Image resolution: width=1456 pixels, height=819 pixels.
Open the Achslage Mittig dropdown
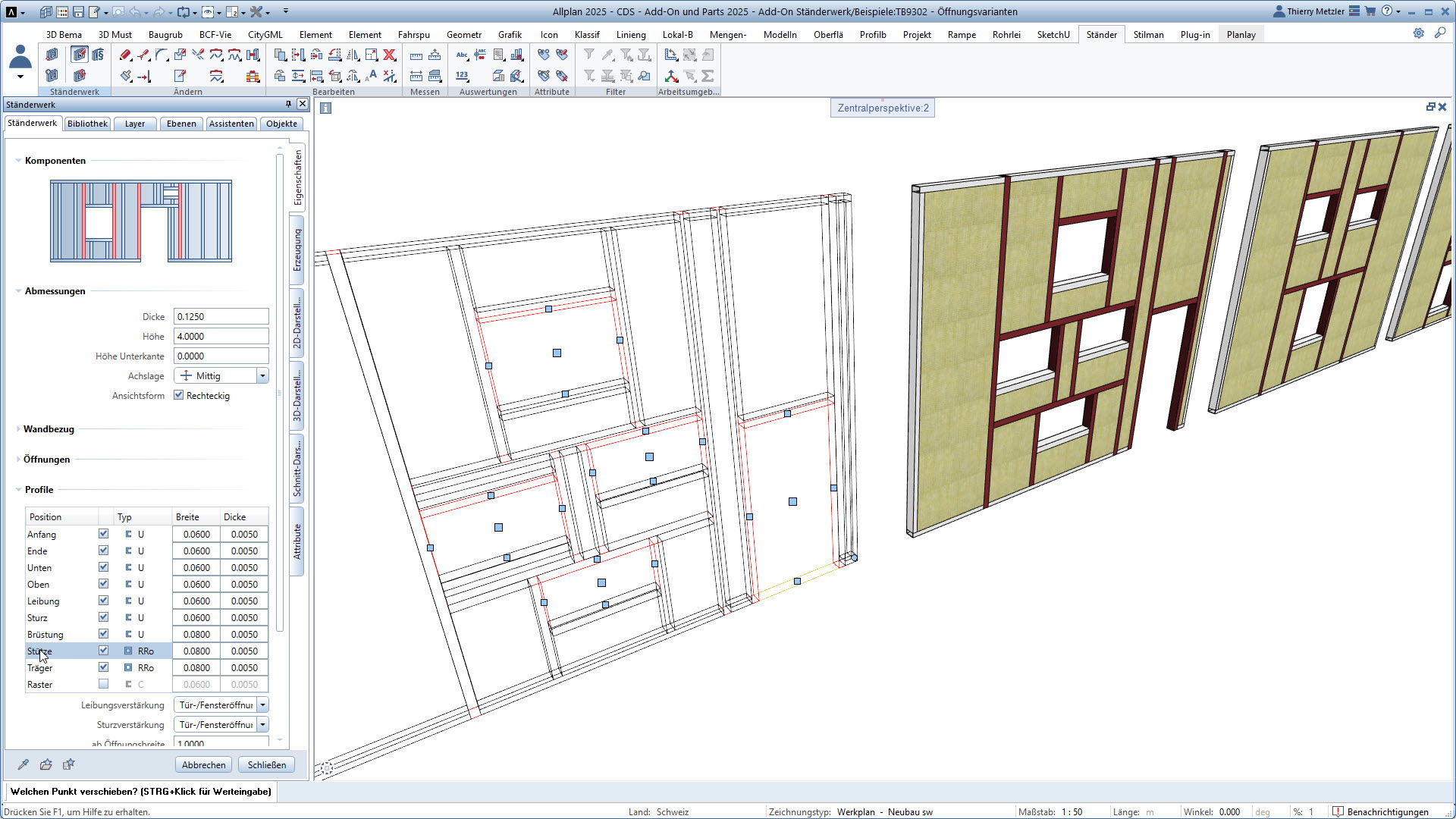pyautogui.click(x=262, y=376)
